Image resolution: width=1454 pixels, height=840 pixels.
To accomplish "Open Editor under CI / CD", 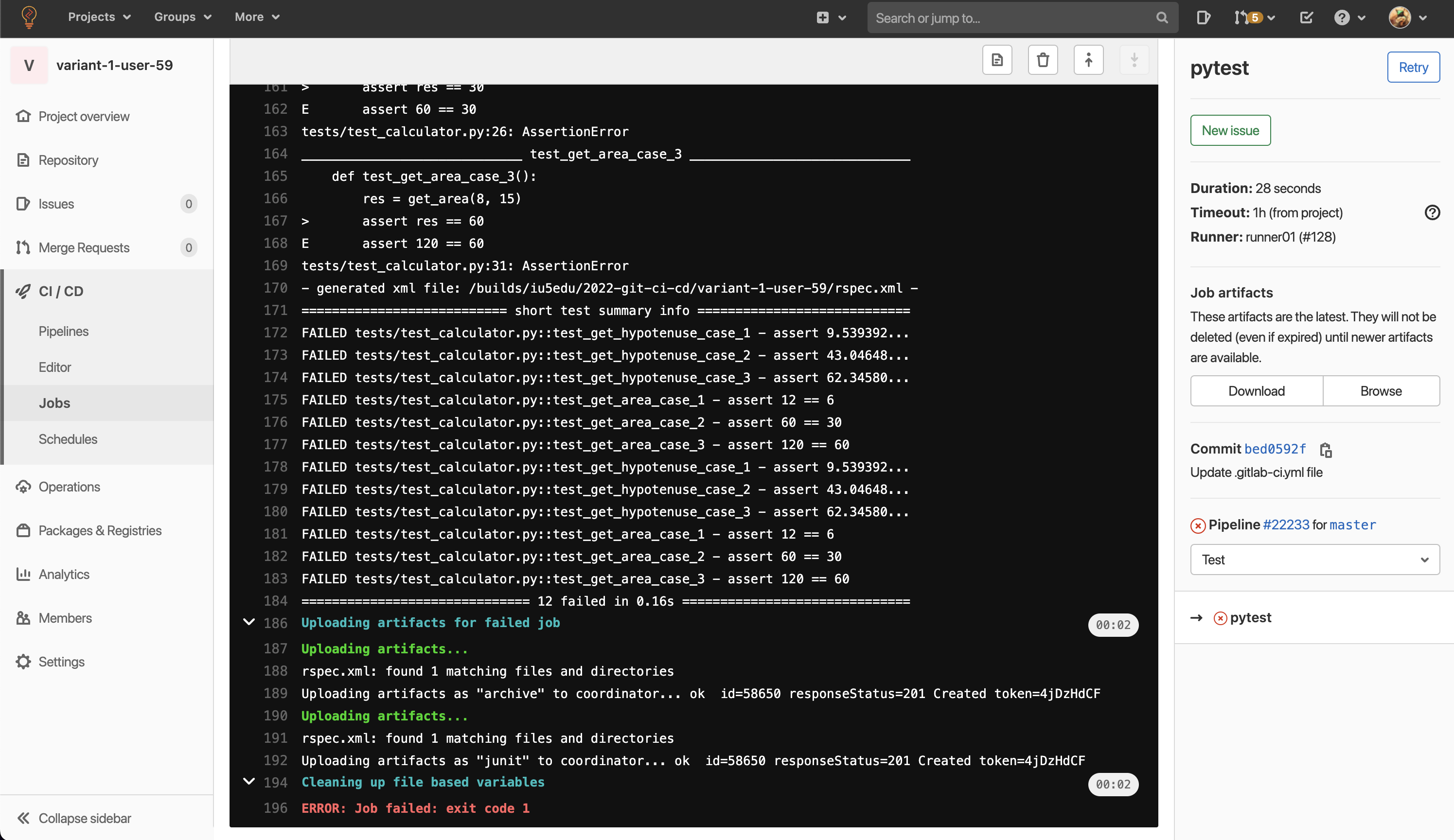I will click(x=55, y=367).
